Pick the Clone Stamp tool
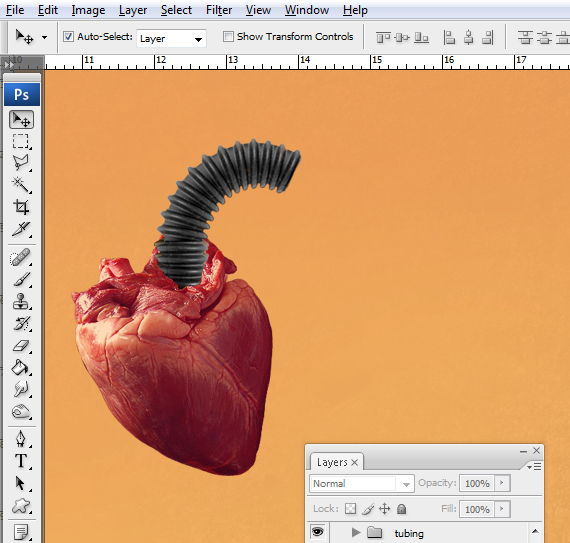Viewport: 570px width, 543px height. (21, 302)
